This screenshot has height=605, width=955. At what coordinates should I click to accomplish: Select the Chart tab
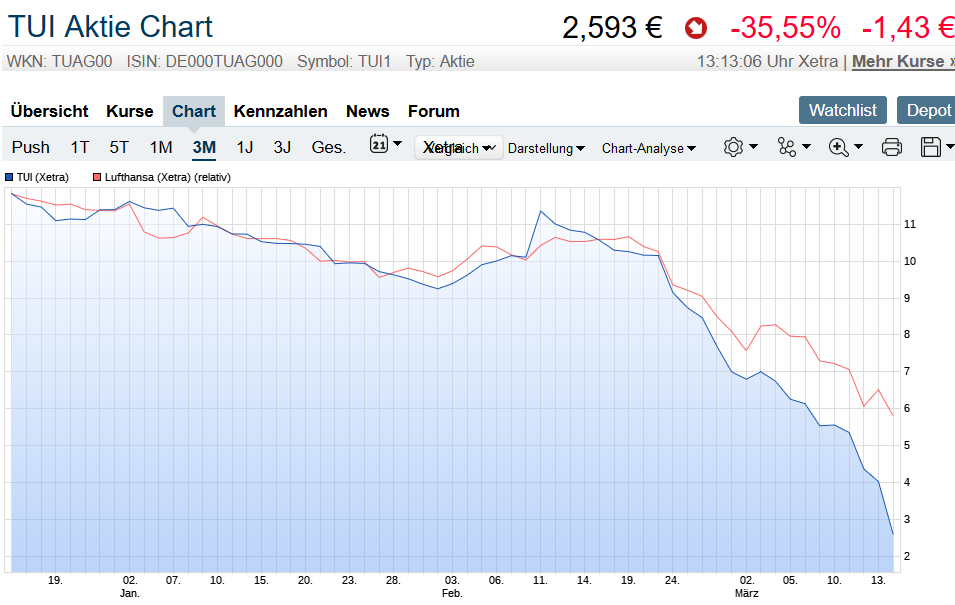coord(194,111)
